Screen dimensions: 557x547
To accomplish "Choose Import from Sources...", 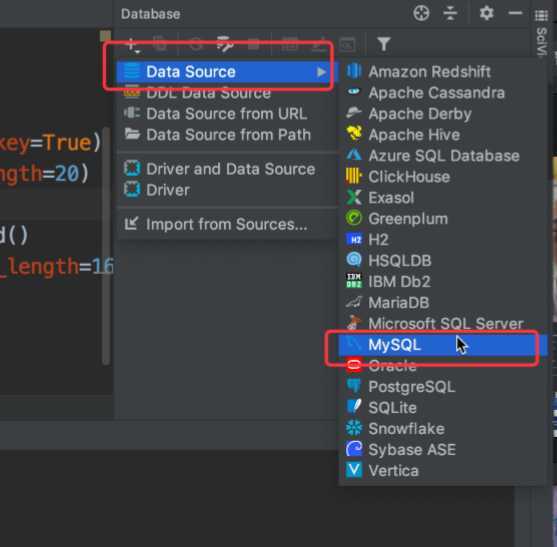I will 227,224.
